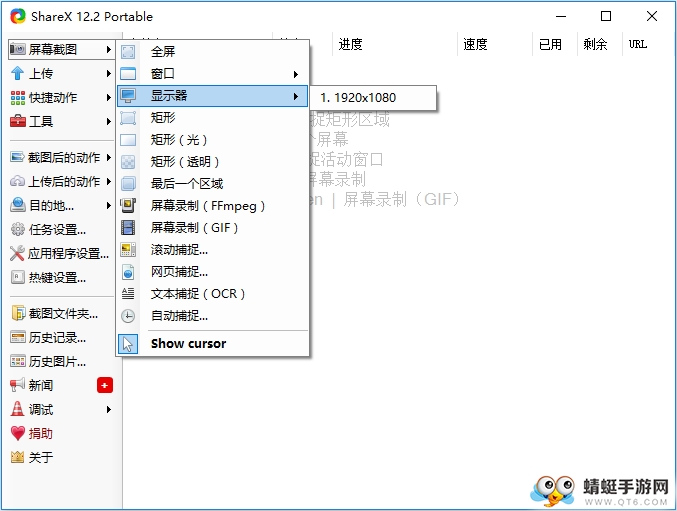The height and width of the screenshot is (511, 677).
Task: Expand the 上传 submenu arrow
Action: click(x=109, y=74)
